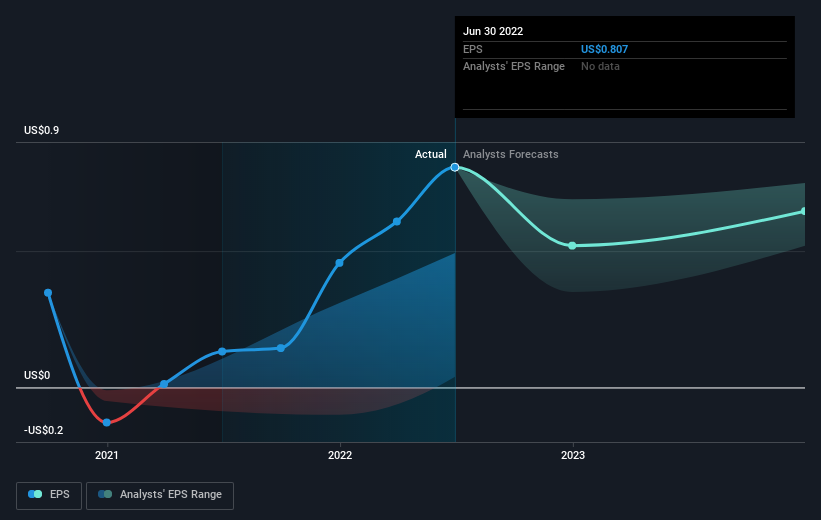Select the first EPS data point in late 2020
This screenshot has height=520, width=821.
pyautogui.click(x=48, y=293)
